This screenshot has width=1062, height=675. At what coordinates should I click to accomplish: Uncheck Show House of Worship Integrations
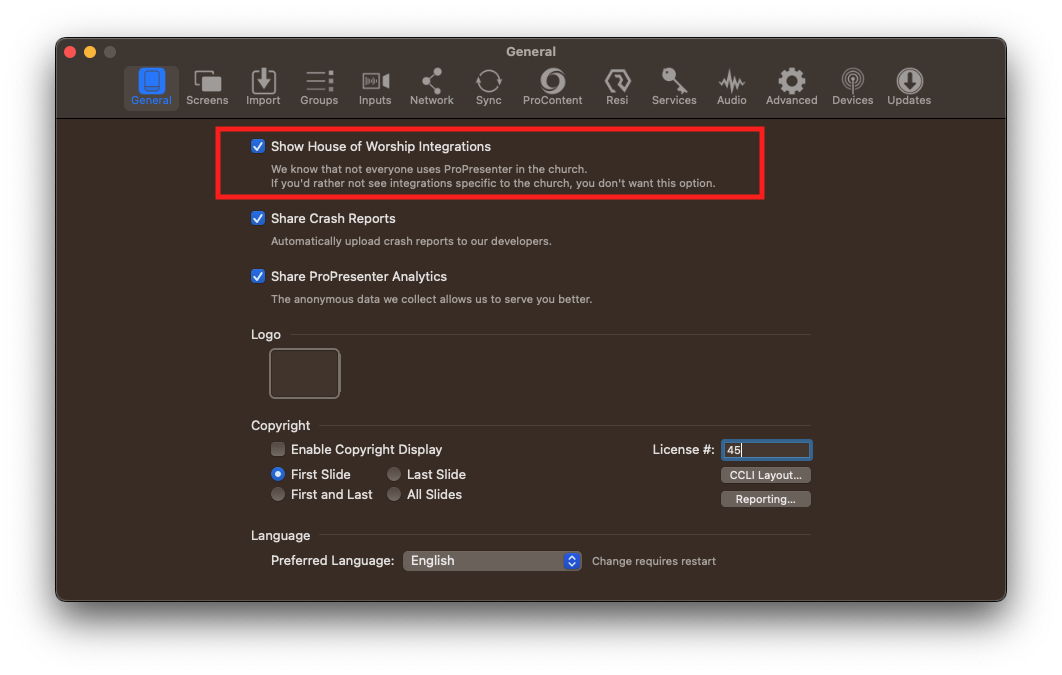258,146
